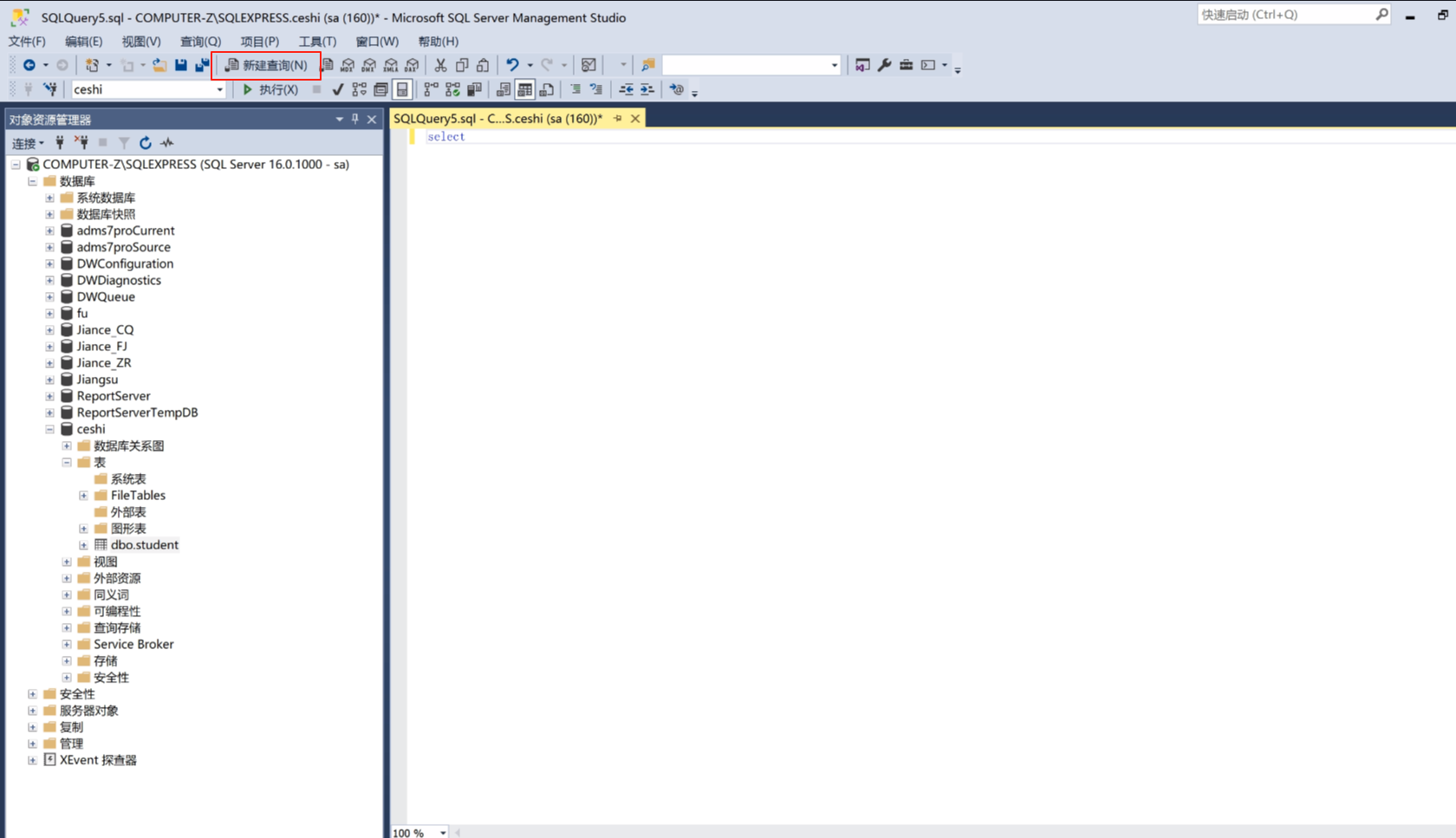
Task: Close the SQLQuery5.sql tab
Action: pyautogui.click(x=635, y=119)
